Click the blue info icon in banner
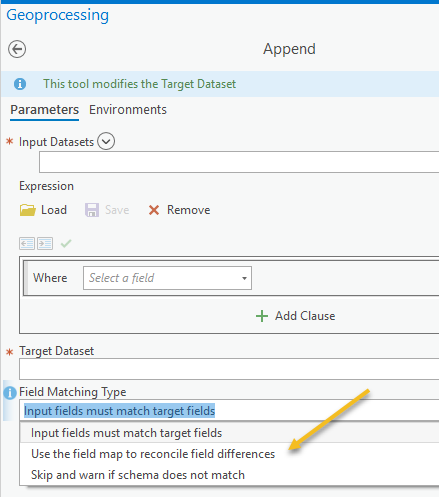 coord(20,84)
